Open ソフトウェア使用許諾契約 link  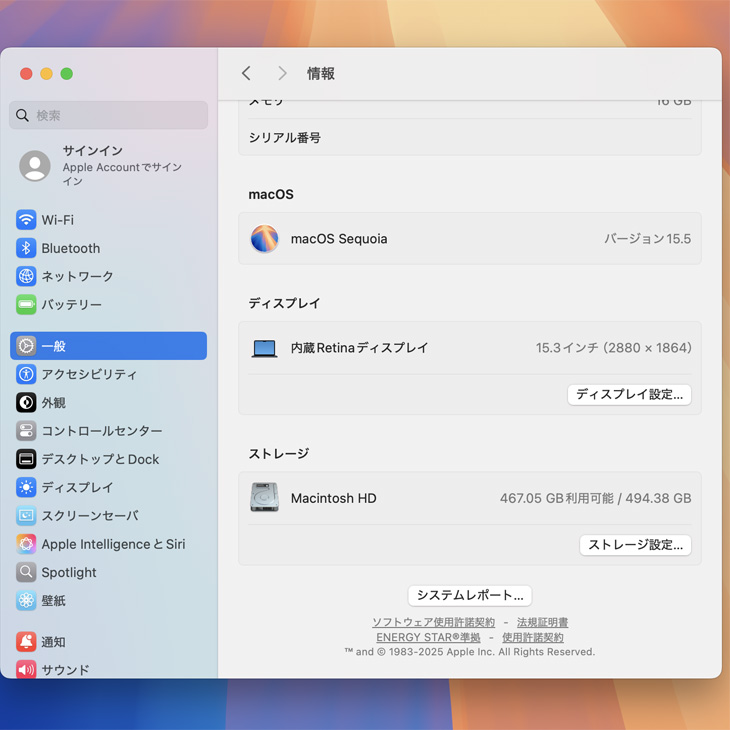[x=433, y=622]
